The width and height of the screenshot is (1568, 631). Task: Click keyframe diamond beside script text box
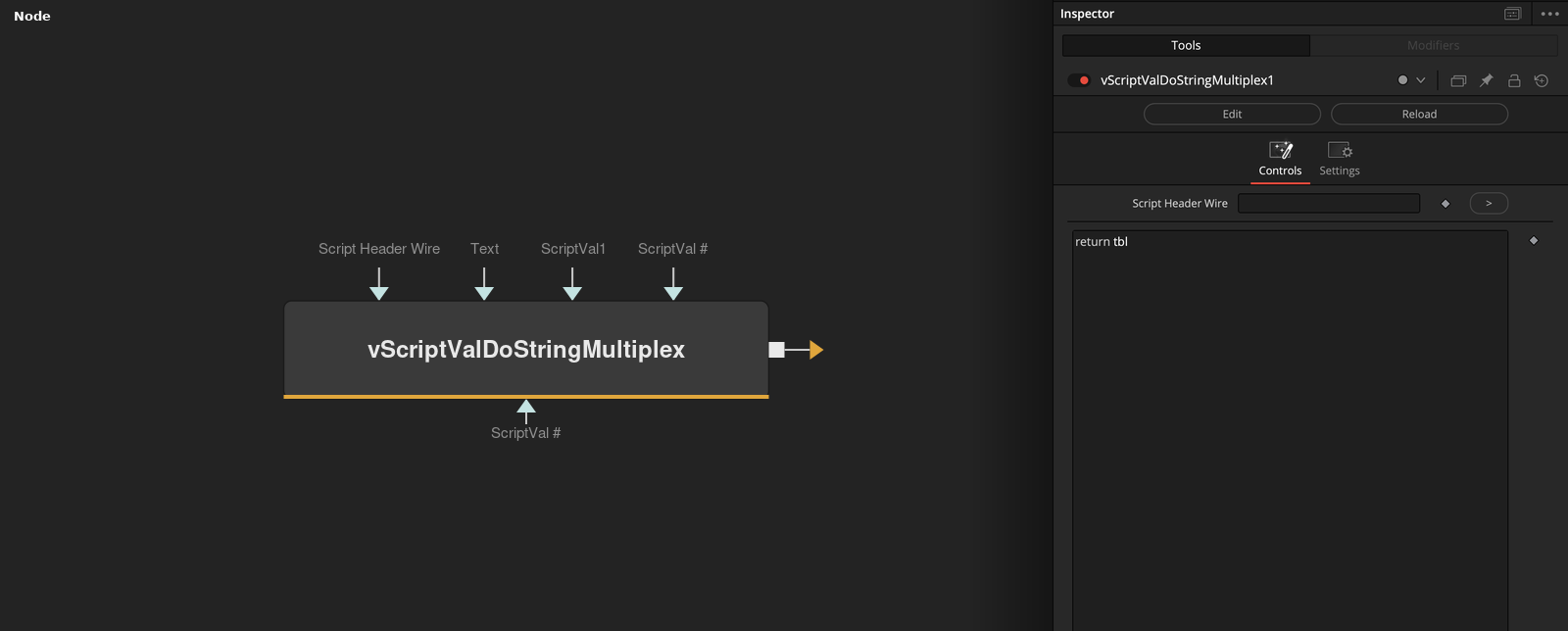pos(1534,240)
